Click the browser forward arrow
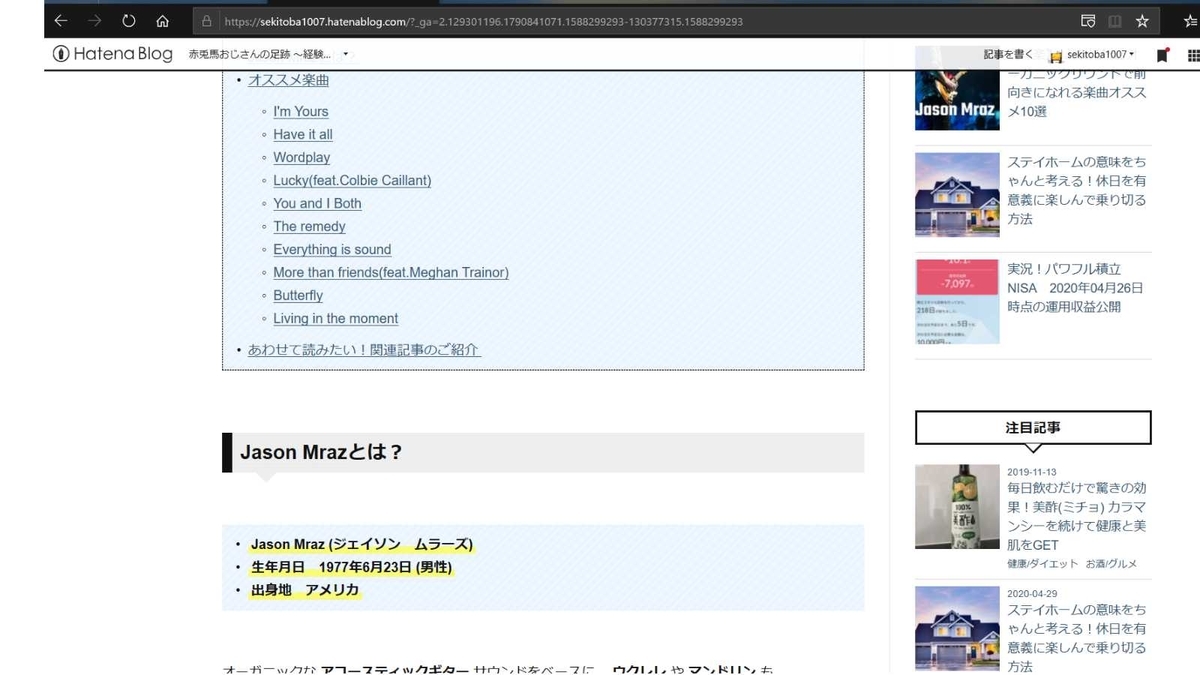This screenshot has width=1200, height=675. point(95,21)
